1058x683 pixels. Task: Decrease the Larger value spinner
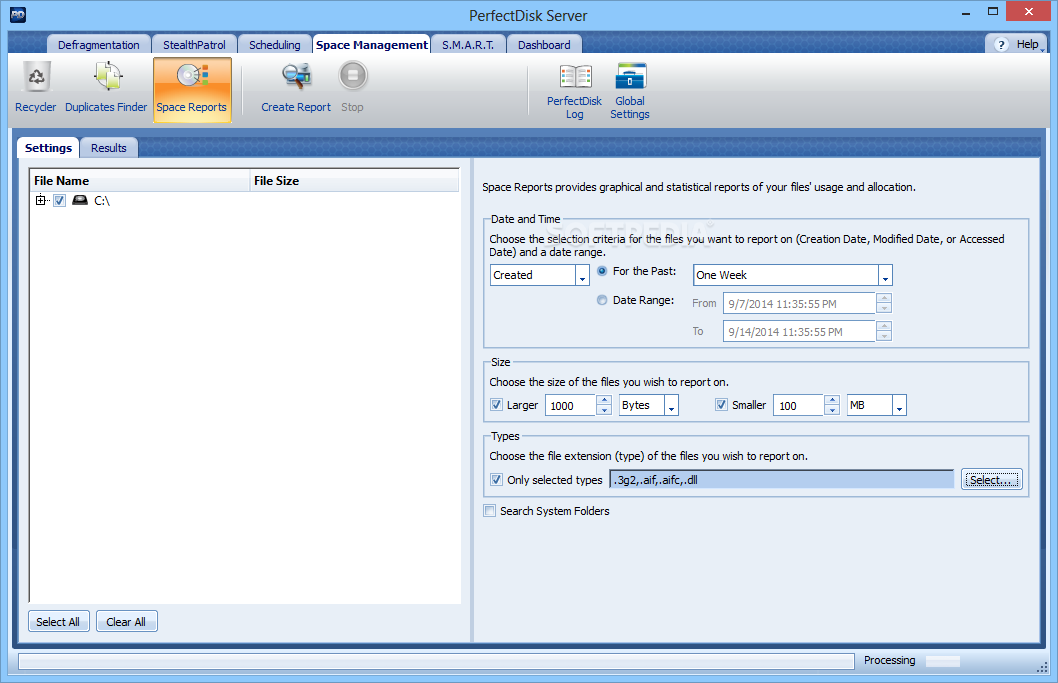pos(605,410)
